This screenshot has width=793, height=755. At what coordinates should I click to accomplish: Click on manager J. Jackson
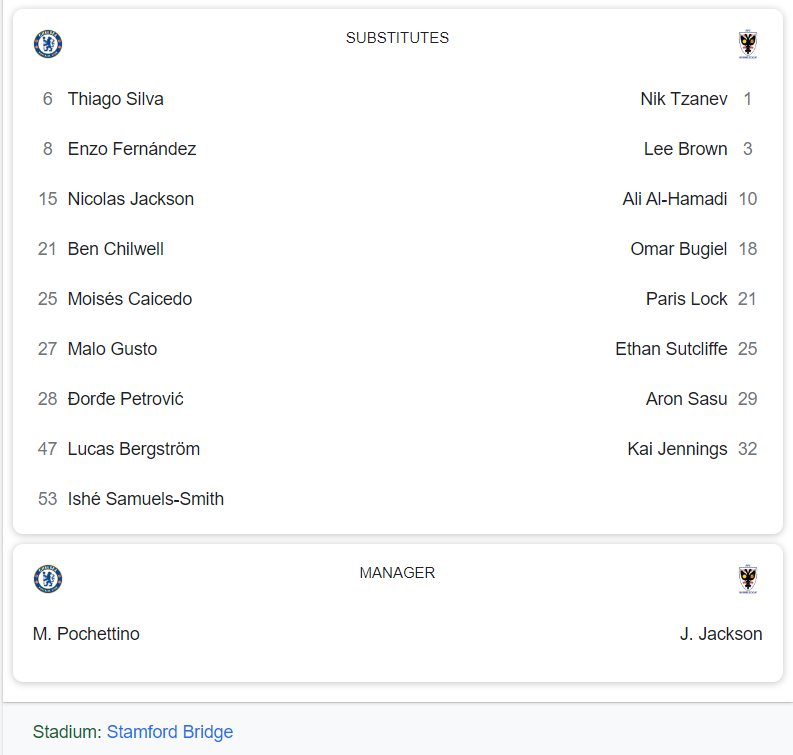coord(721,634)
